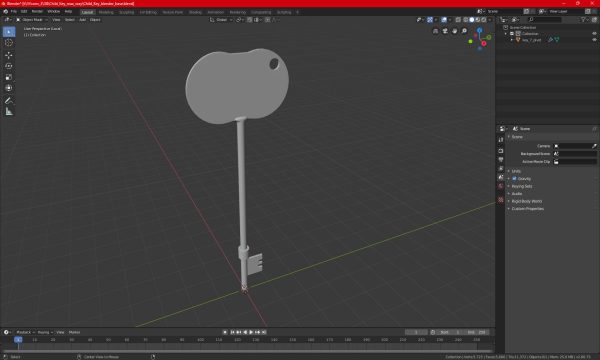Pick the Rotate tool
The height and width of the screenshot is (360, 600).
pyautogui.click(x=9, y=67)
